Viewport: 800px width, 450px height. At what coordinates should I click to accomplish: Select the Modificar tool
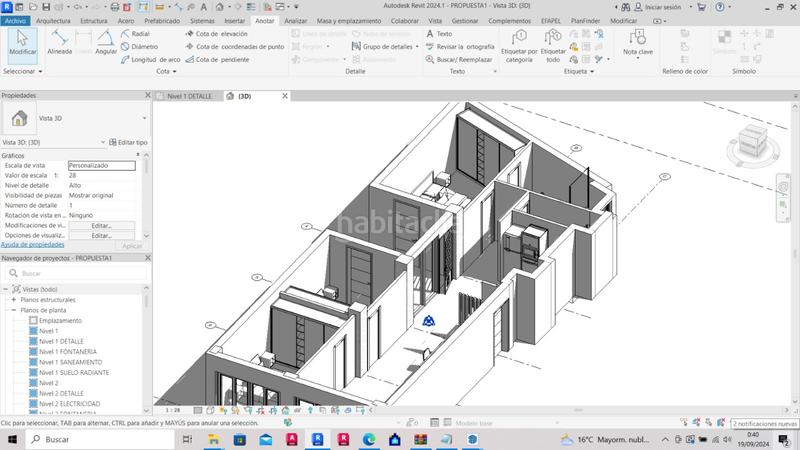coord(22,43)
